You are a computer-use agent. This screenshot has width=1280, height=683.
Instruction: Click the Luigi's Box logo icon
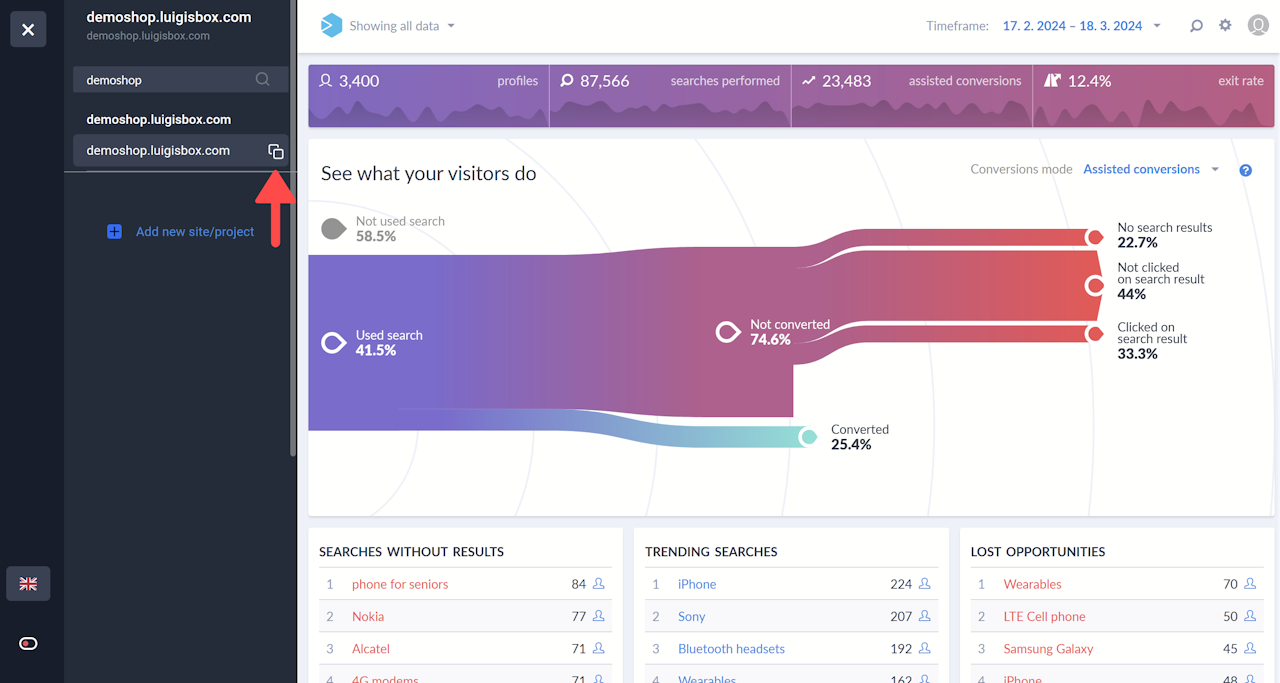[331, 26]
